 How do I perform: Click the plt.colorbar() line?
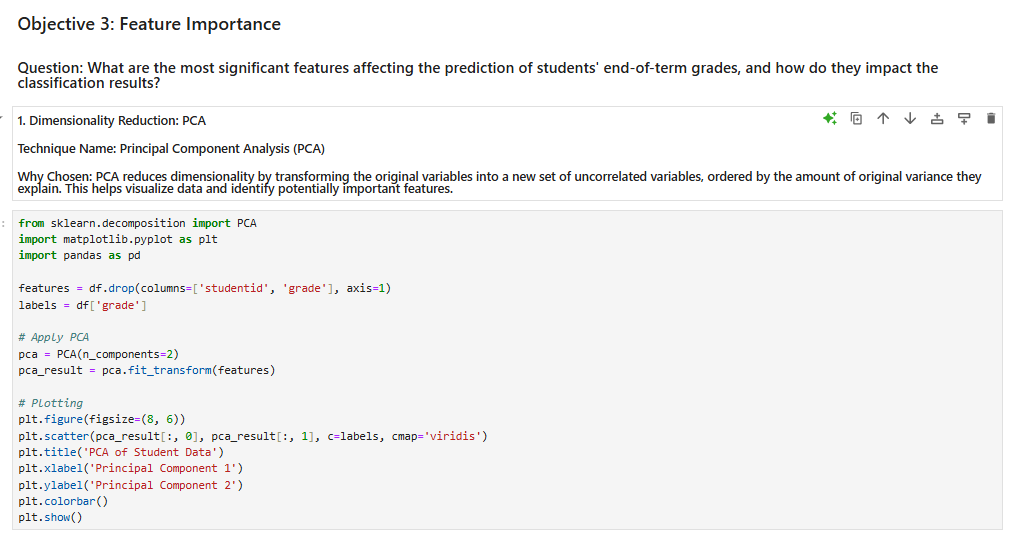62,501
